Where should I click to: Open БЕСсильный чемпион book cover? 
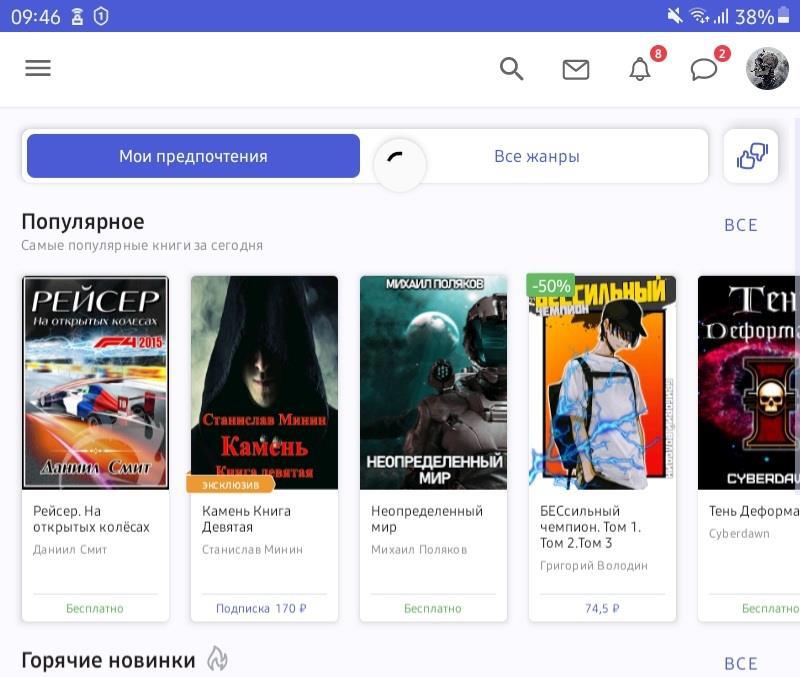(602, 383)
